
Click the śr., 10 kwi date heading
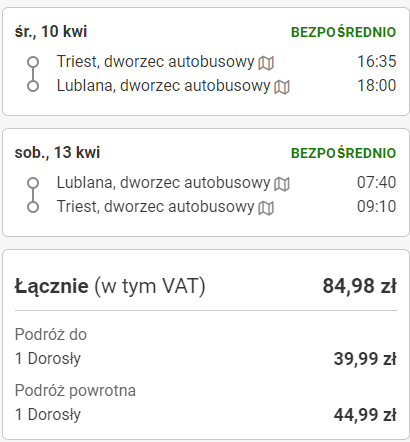[51, 32]
